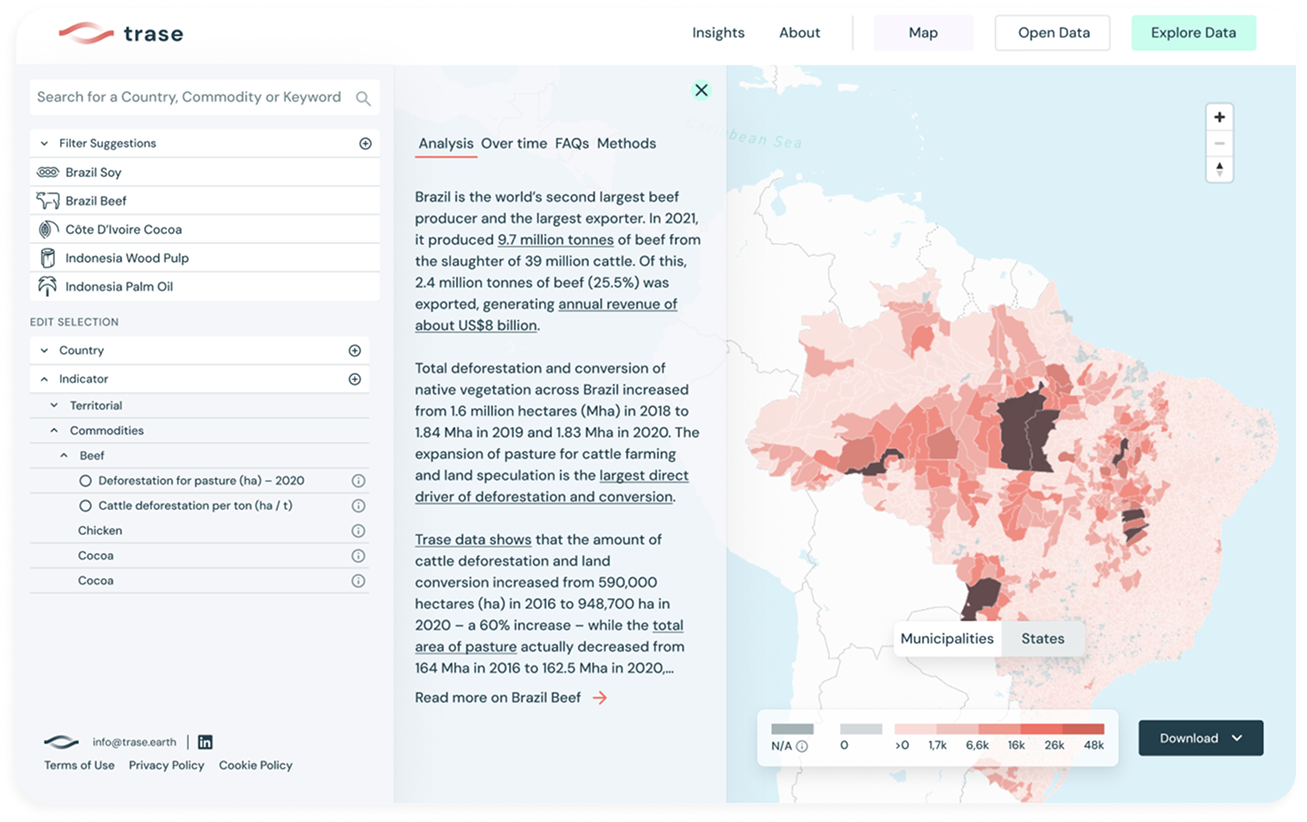Click the plus icon beside Indicator
1307x822 pixels.
[x=354, y=380]
